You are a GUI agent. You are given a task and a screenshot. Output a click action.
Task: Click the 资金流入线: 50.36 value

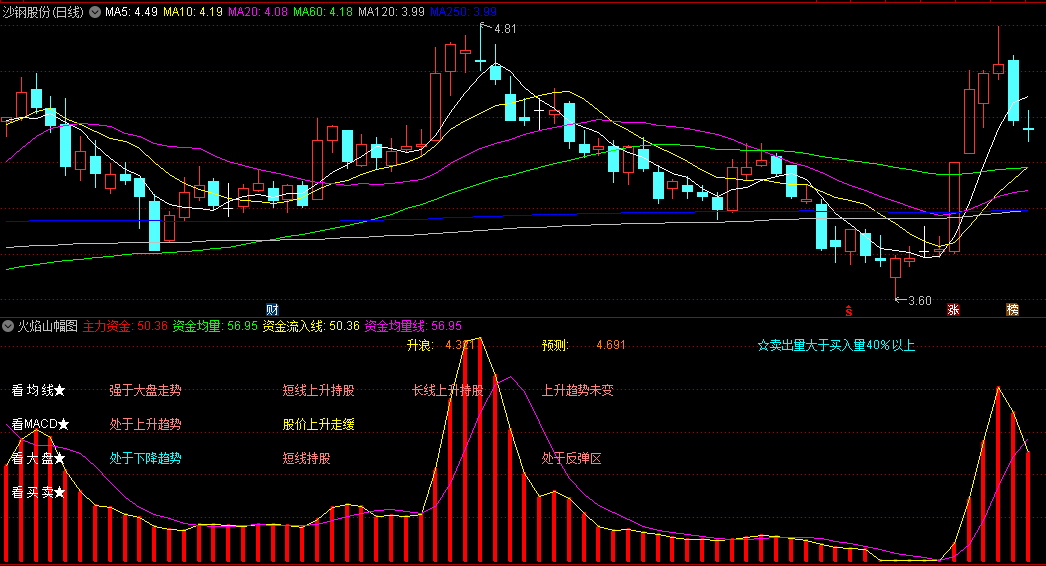[311, 326]
